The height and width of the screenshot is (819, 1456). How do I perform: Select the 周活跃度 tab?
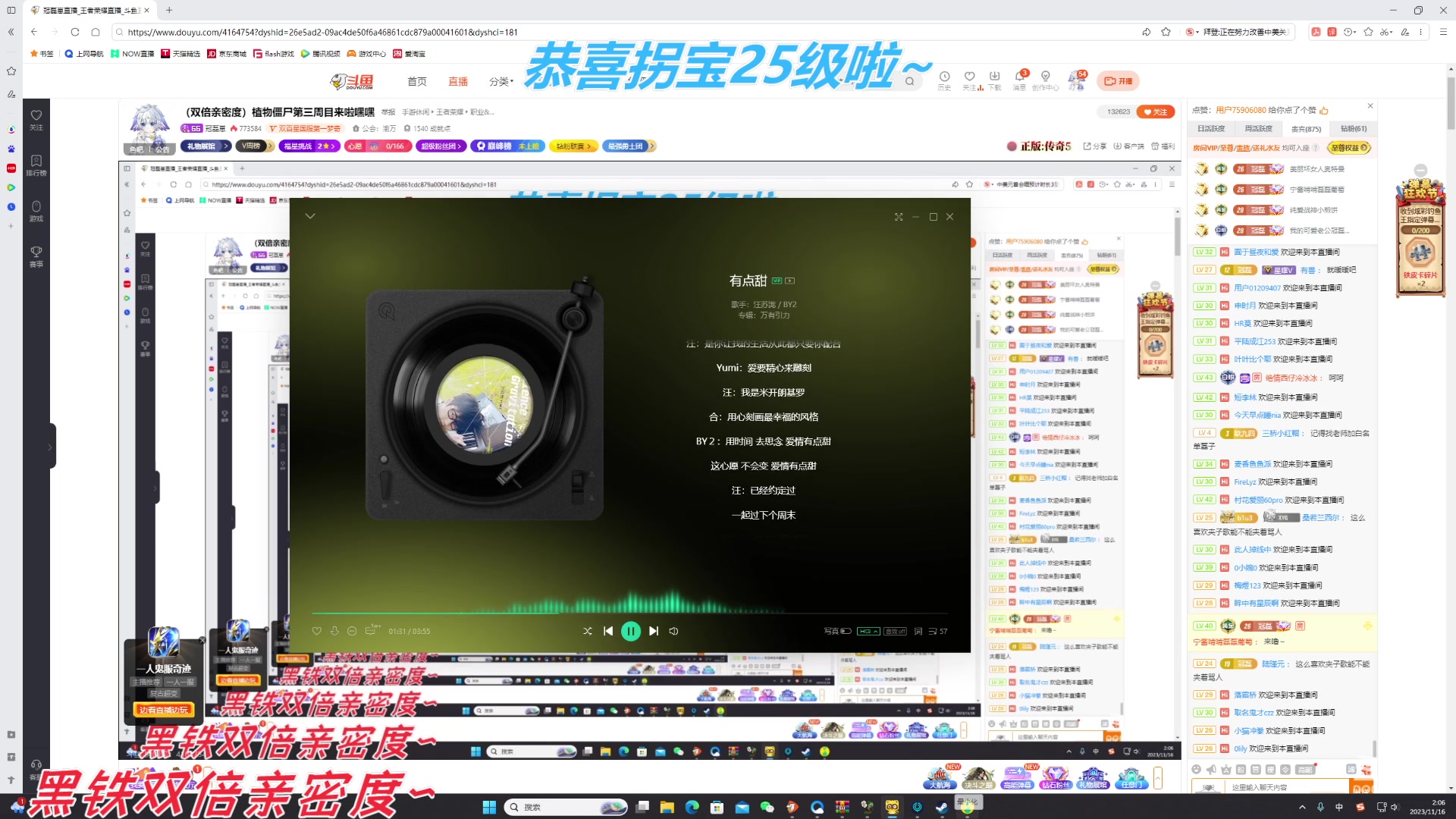click(x=1258, y=128)
